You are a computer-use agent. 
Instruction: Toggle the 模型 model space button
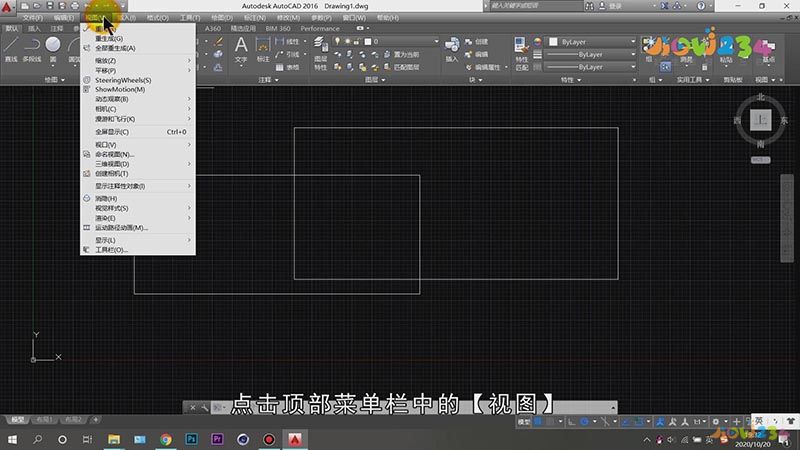[x=524, y=421]
